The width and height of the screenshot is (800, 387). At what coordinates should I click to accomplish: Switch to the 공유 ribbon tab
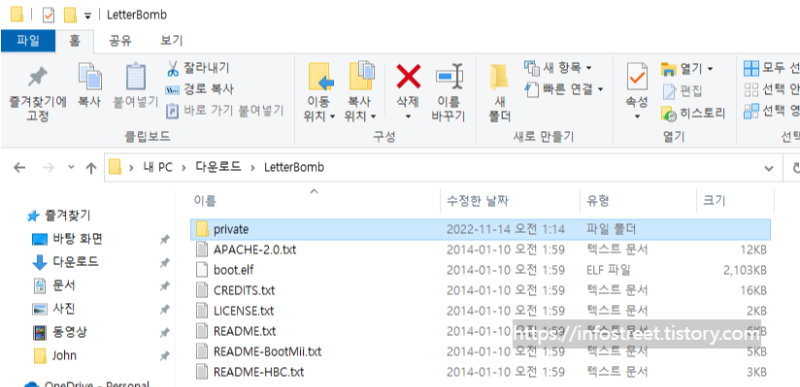coord(120,40)
